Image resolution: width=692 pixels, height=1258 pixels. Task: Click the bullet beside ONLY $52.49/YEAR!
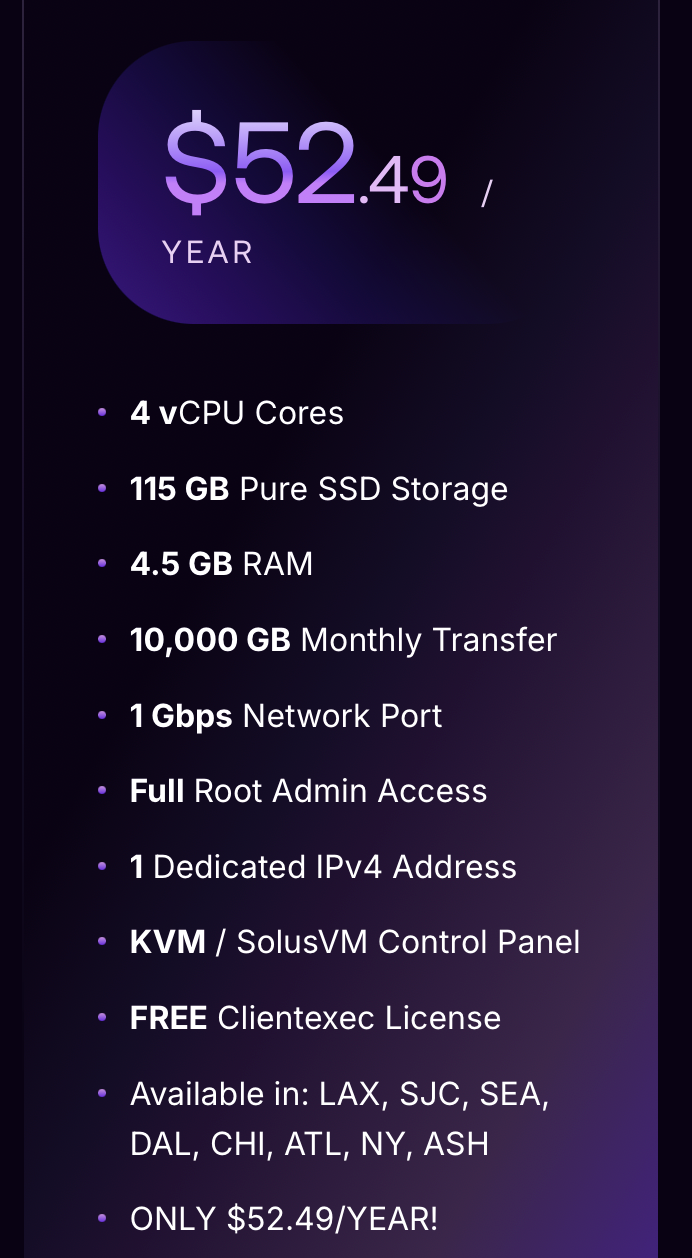[x=102, y=1218]
